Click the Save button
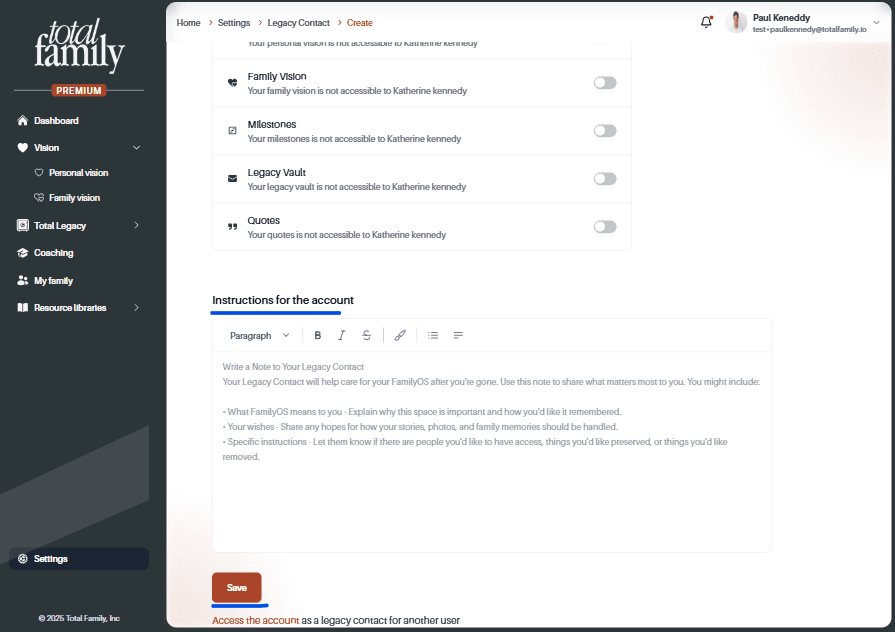The width and height of the screenshot is (895, 632). point(237,587)
